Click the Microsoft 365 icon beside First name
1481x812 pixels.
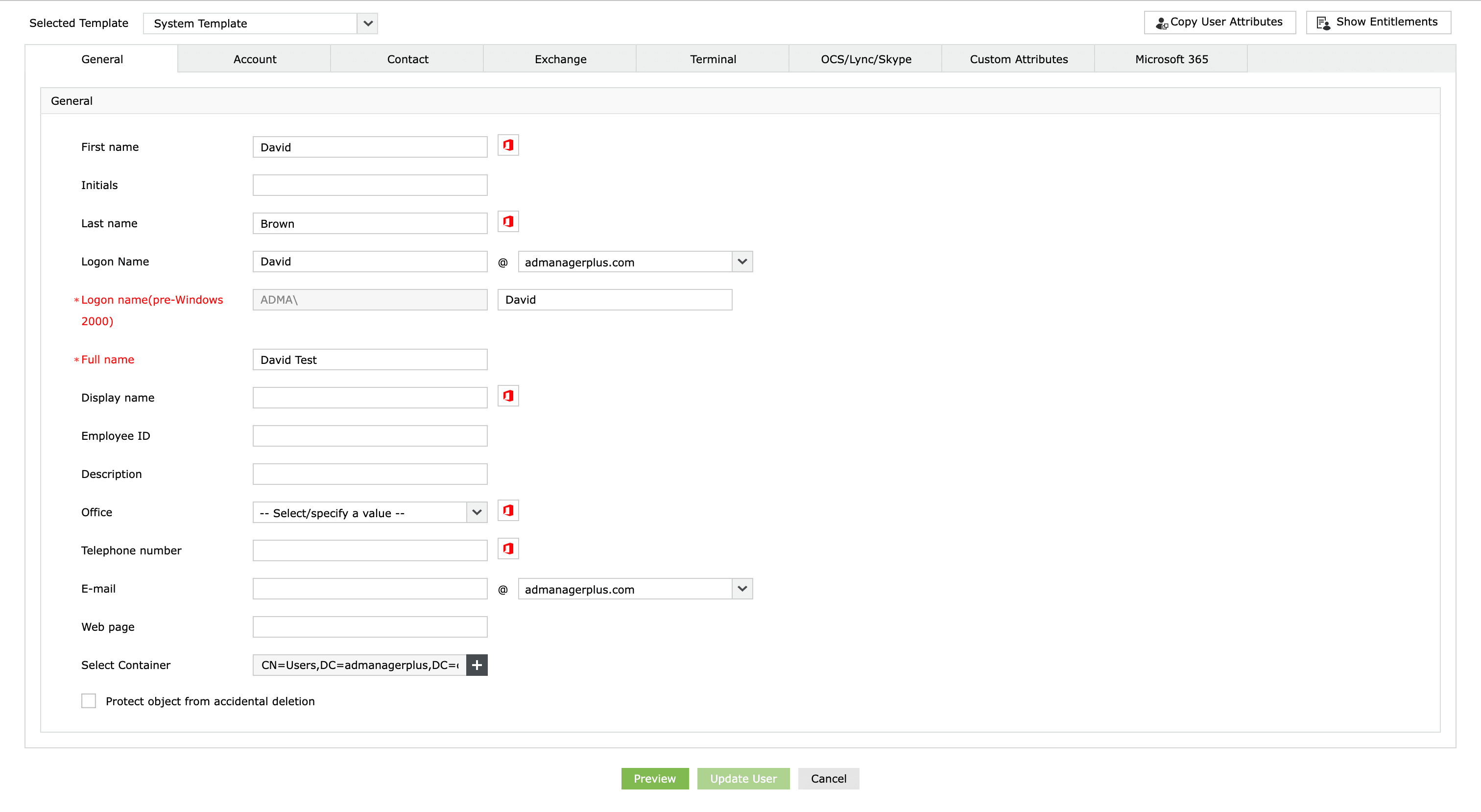[x=508, y=145]
